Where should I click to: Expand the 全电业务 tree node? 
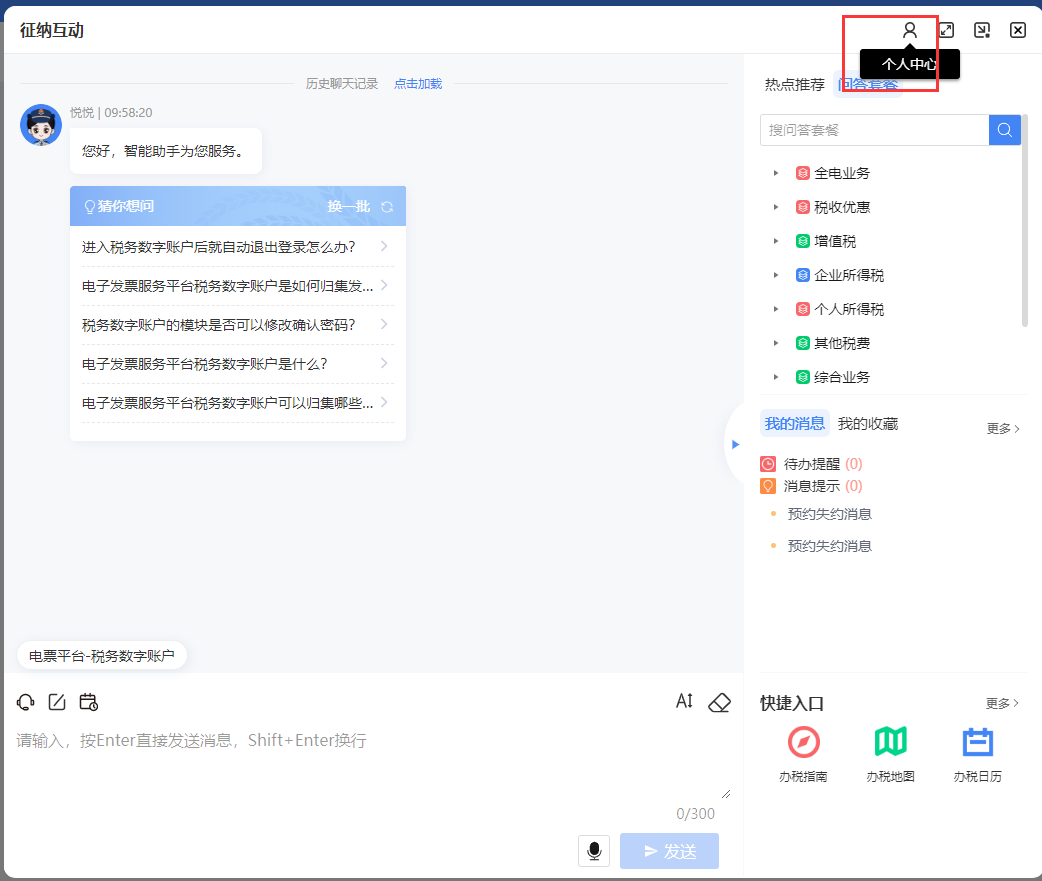click(776, 173)
